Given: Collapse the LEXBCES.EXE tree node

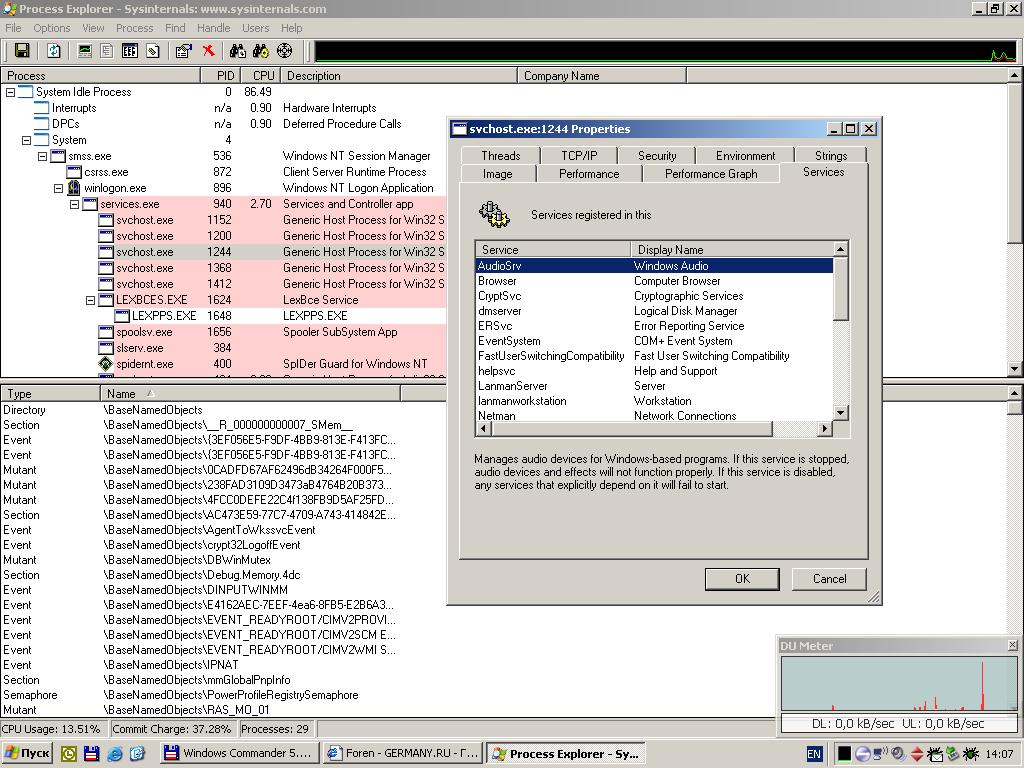Looking at the screenshot, I should [x=90, y=300].
